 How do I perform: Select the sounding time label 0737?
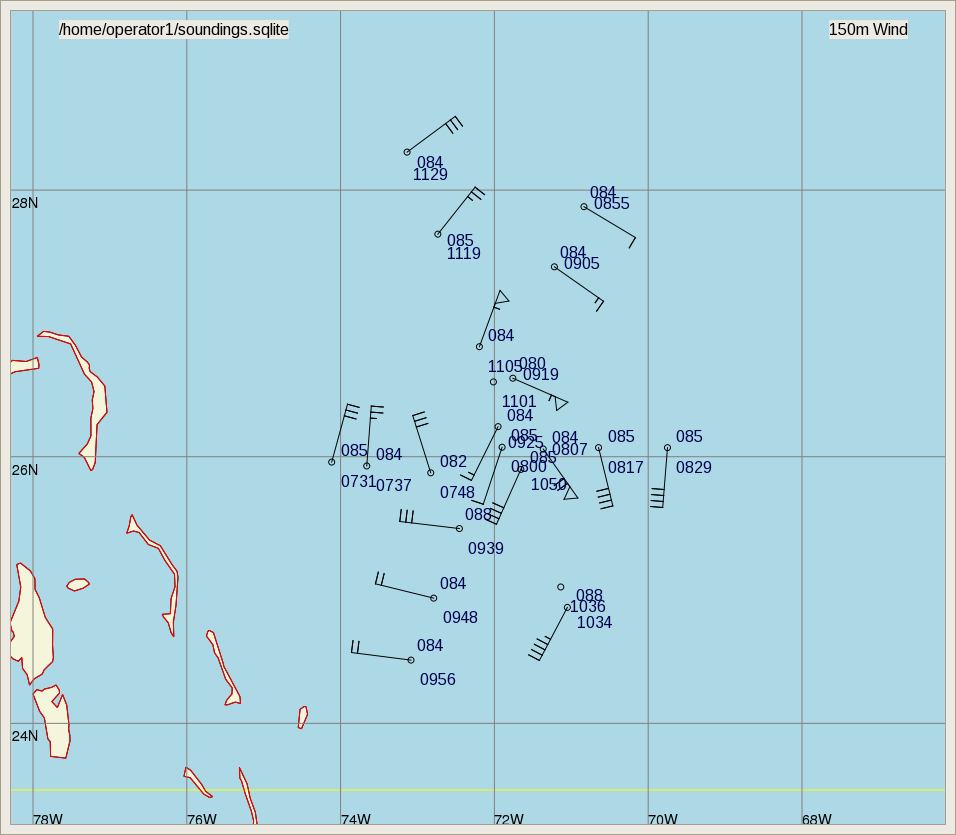coord(394,486)
